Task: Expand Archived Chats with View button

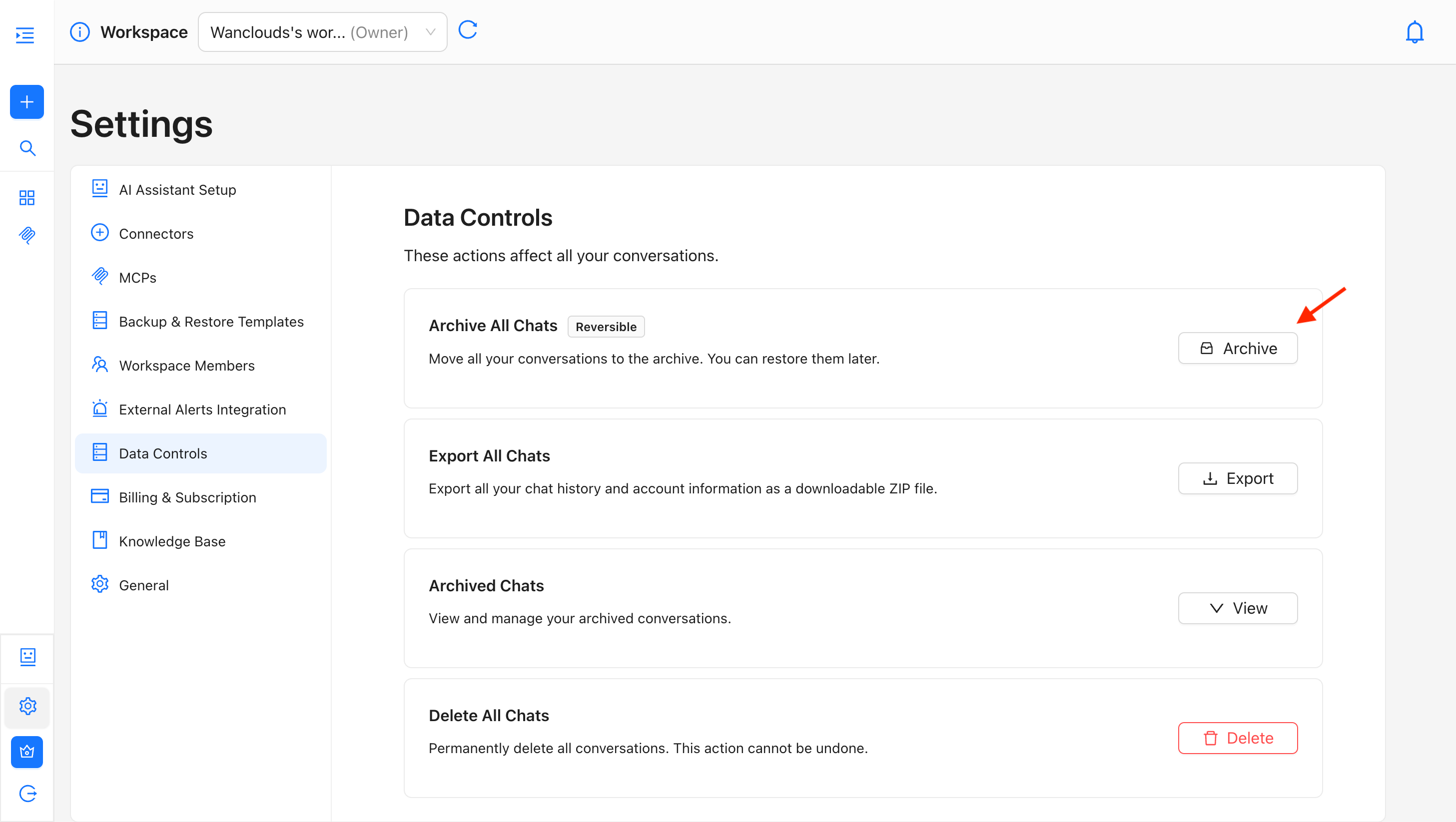Action: 1237,608
